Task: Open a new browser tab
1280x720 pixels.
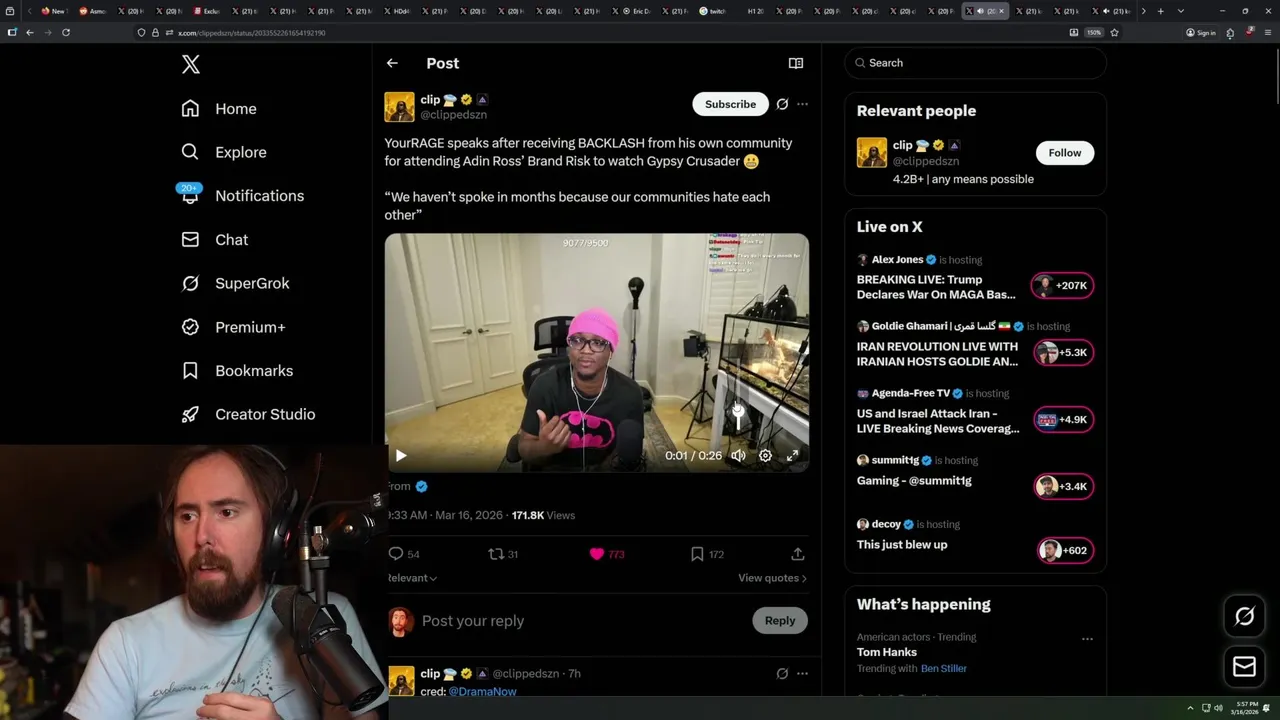Action: [1160, 11]
